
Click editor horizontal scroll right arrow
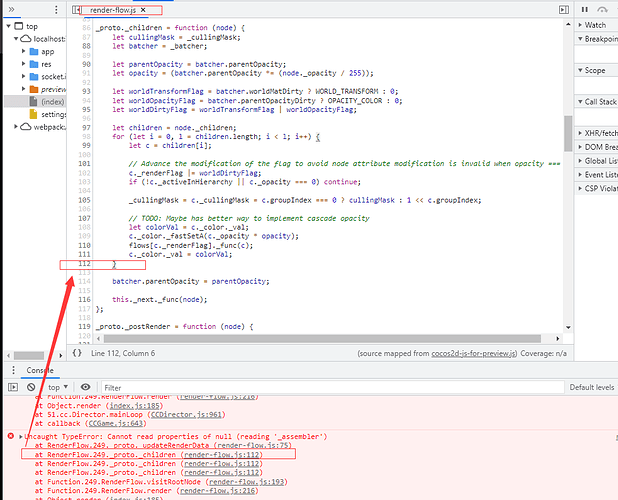click(x=557, y=338)
